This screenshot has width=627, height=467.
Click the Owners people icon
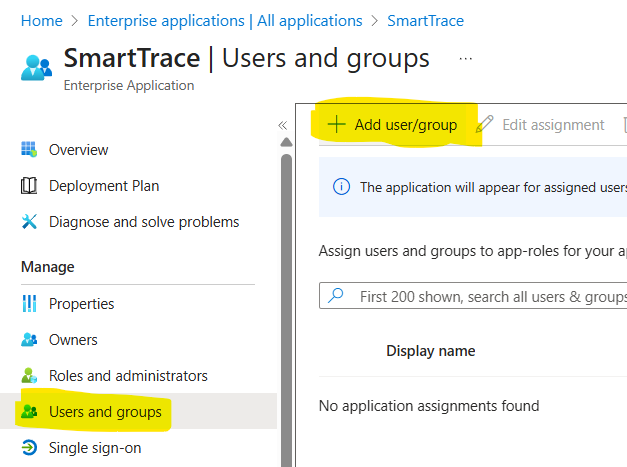pyautogui.click(x=29, y=340)
